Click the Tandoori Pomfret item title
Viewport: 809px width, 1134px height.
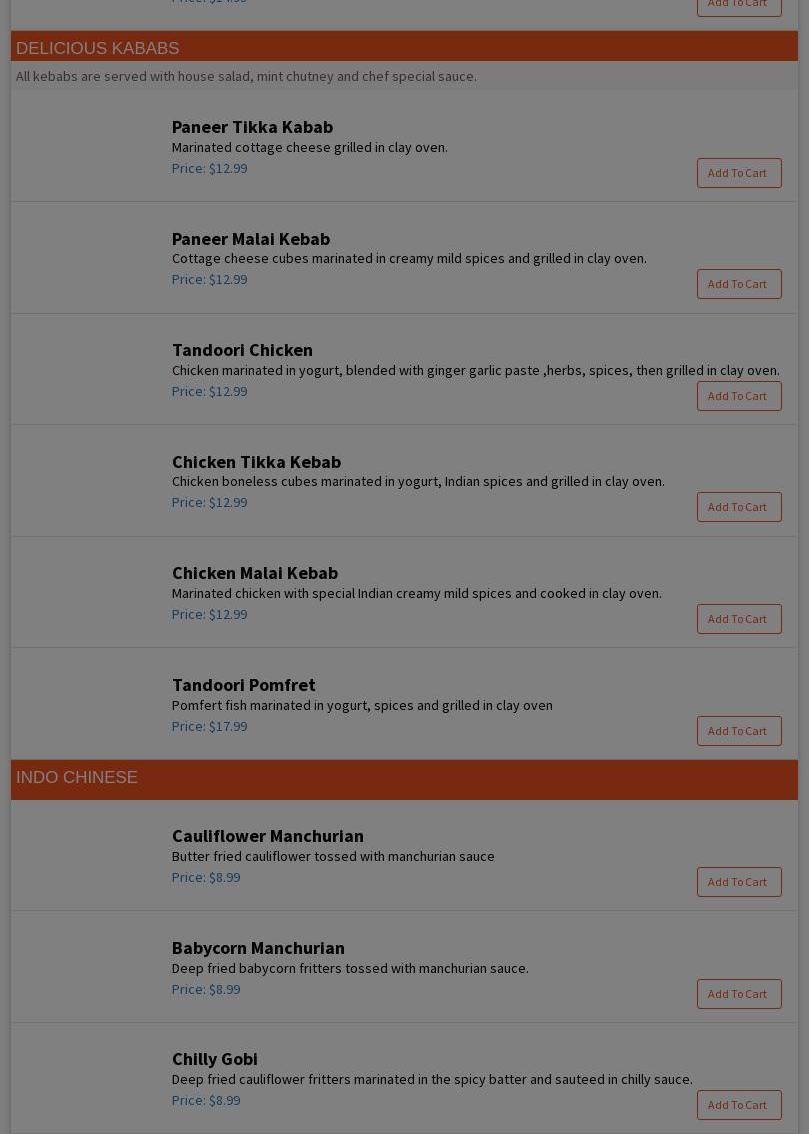(x=243, y=684)
